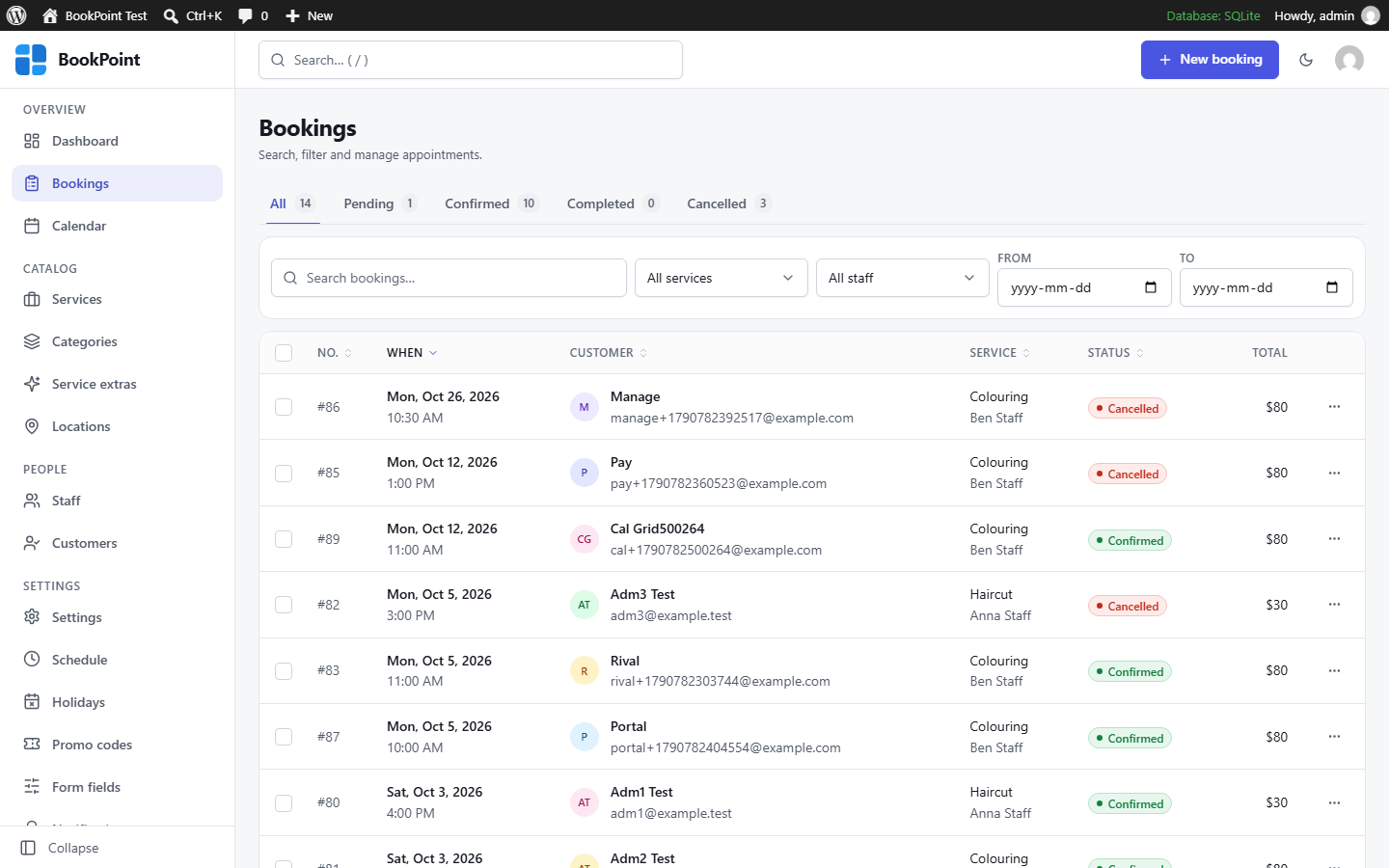Screen dimensions: 1389x868
Task: Select booking #86 checkbox
Action: click(284, 407)
